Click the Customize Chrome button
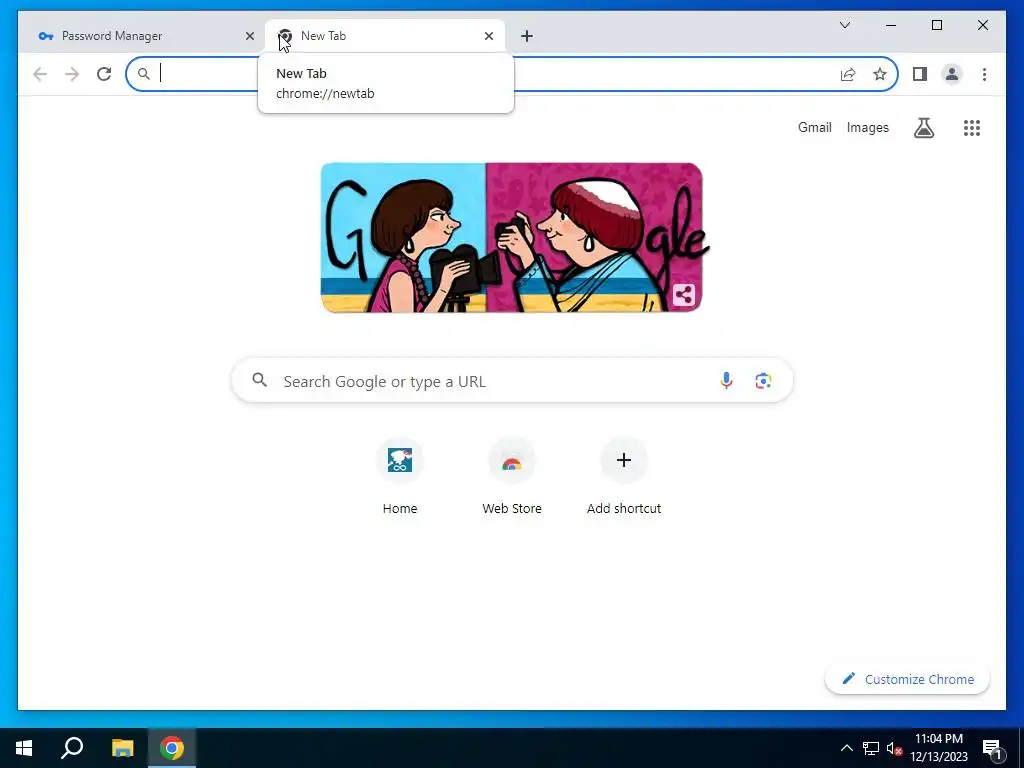The image size is (1024, 768). click(907, 679)
